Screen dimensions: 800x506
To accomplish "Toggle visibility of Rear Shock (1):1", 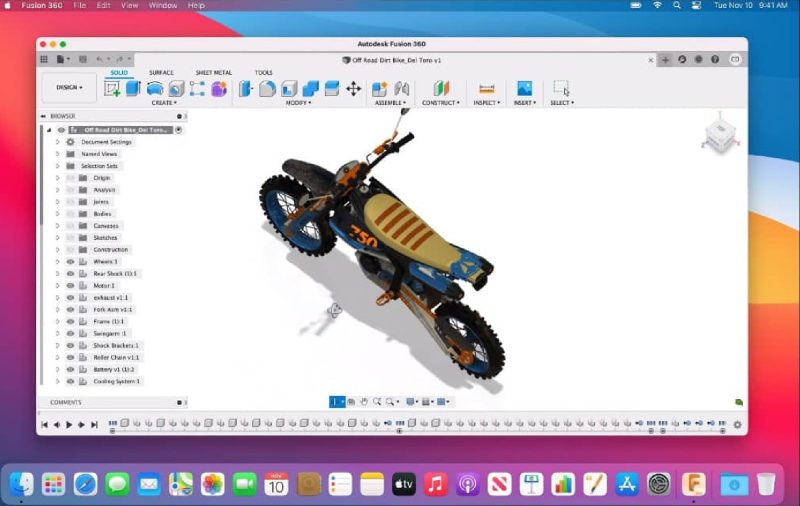I will [70, 274].
